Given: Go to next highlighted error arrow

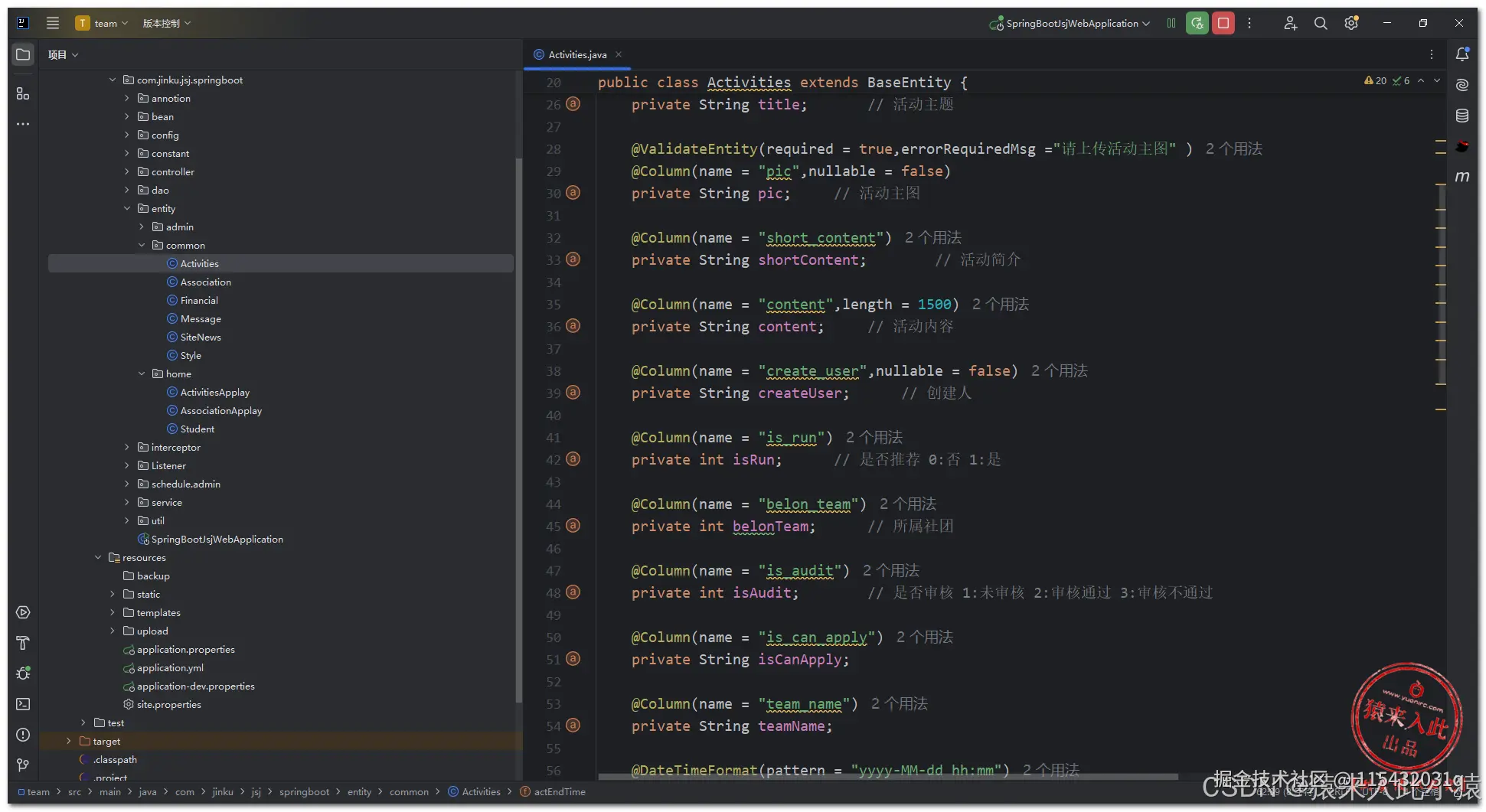Looking at the screenshot, I should coord(1437,80).
